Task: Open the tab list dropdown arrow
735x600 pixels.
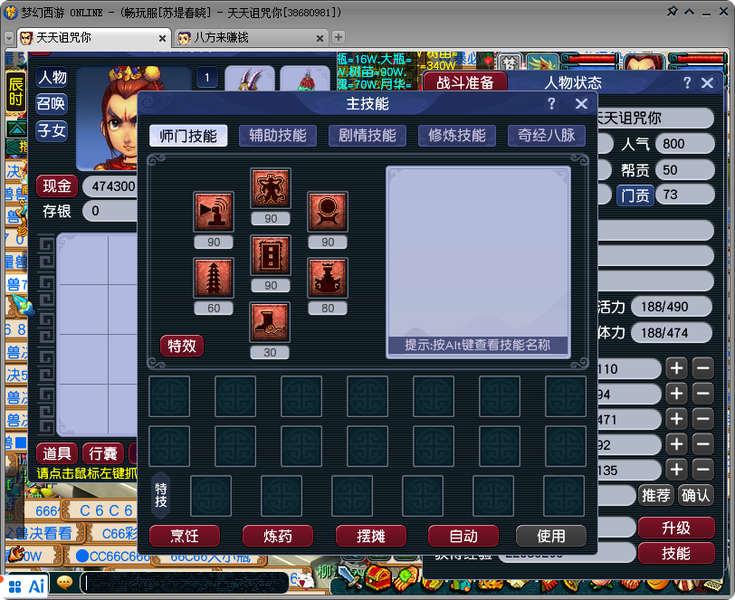Action: (x=9, y=38)
